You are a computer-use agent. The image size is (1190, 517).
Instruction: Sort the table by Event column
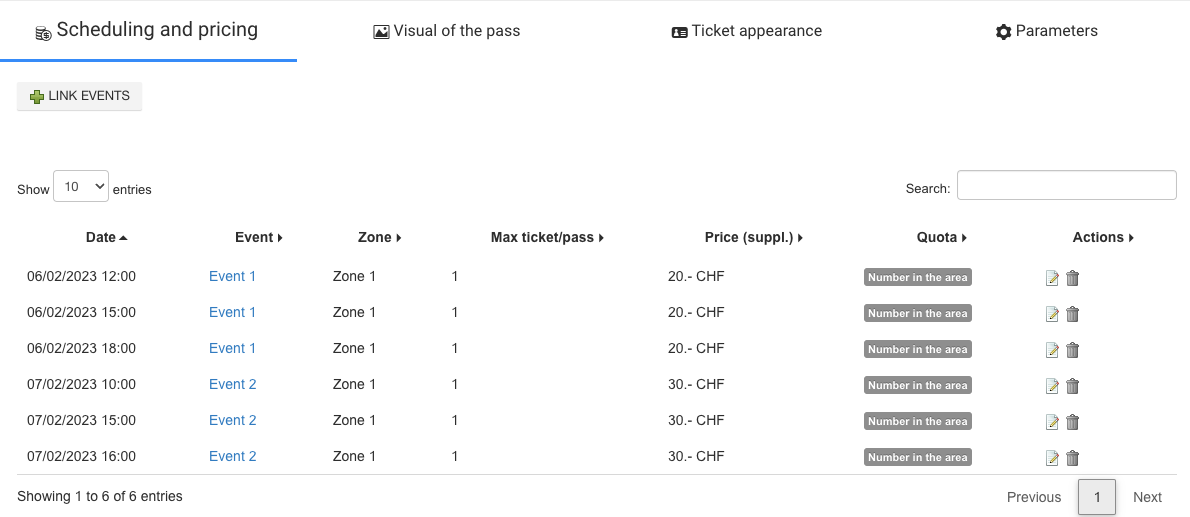click(x=259, y=237)
